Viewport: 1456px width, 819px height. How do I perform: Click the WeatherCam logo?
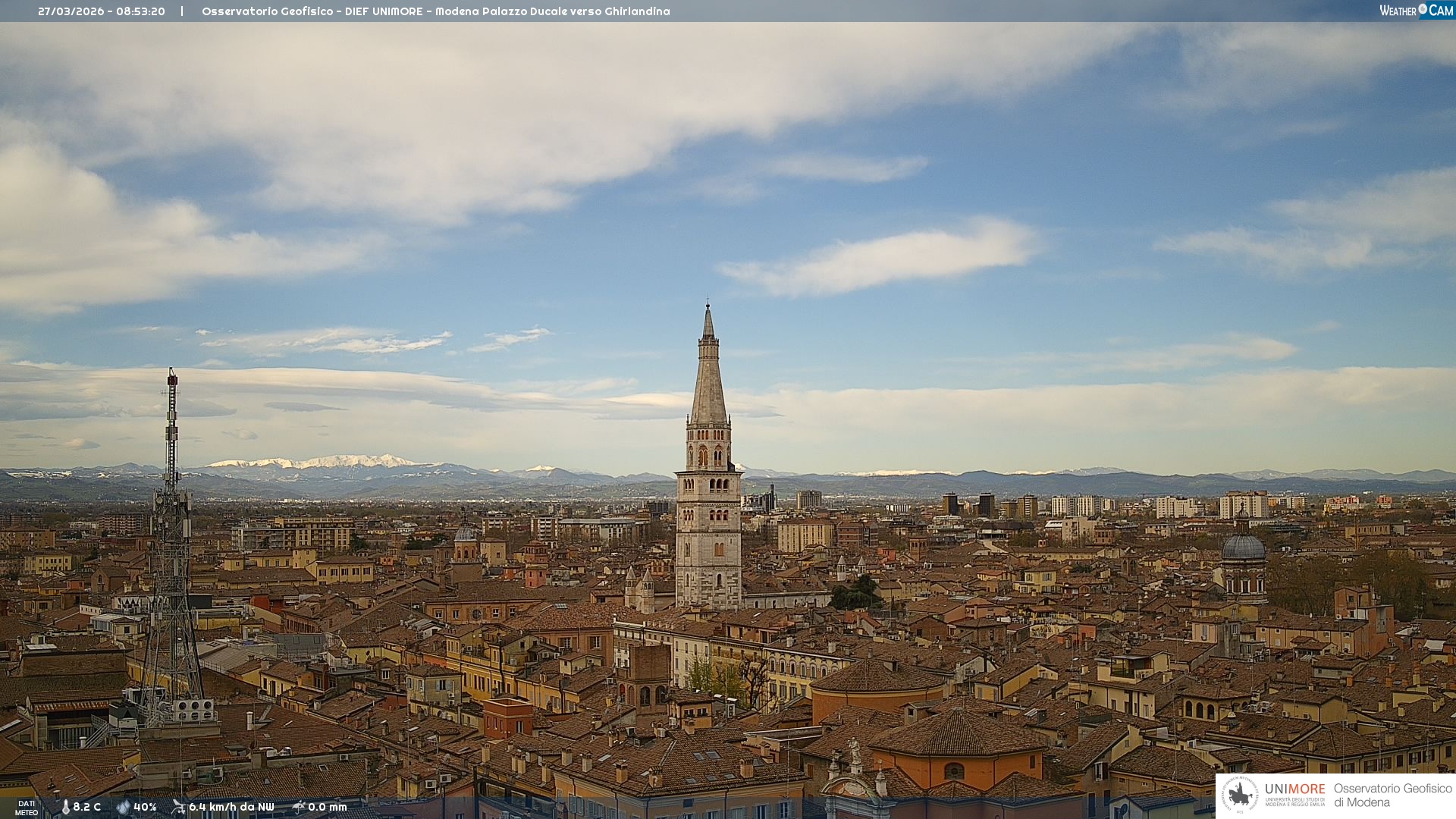click(1416, 11)
